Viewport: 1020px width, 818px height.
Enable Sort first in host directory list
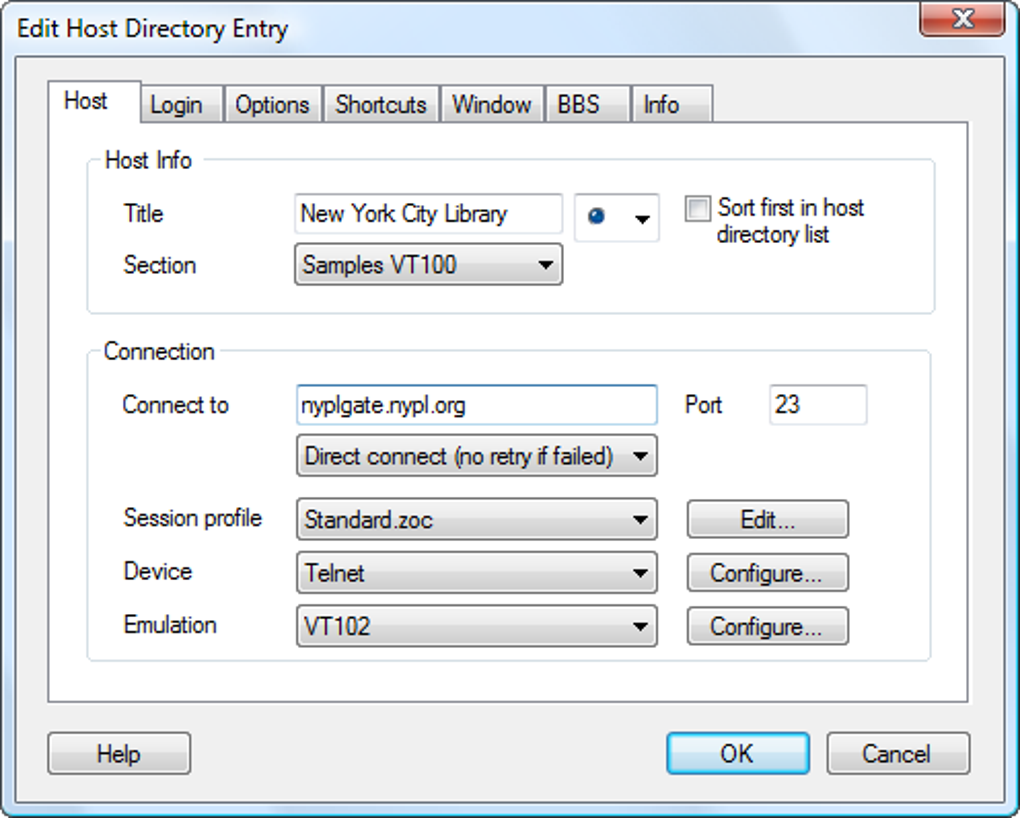pyautogui.click(x=697, y=209)
